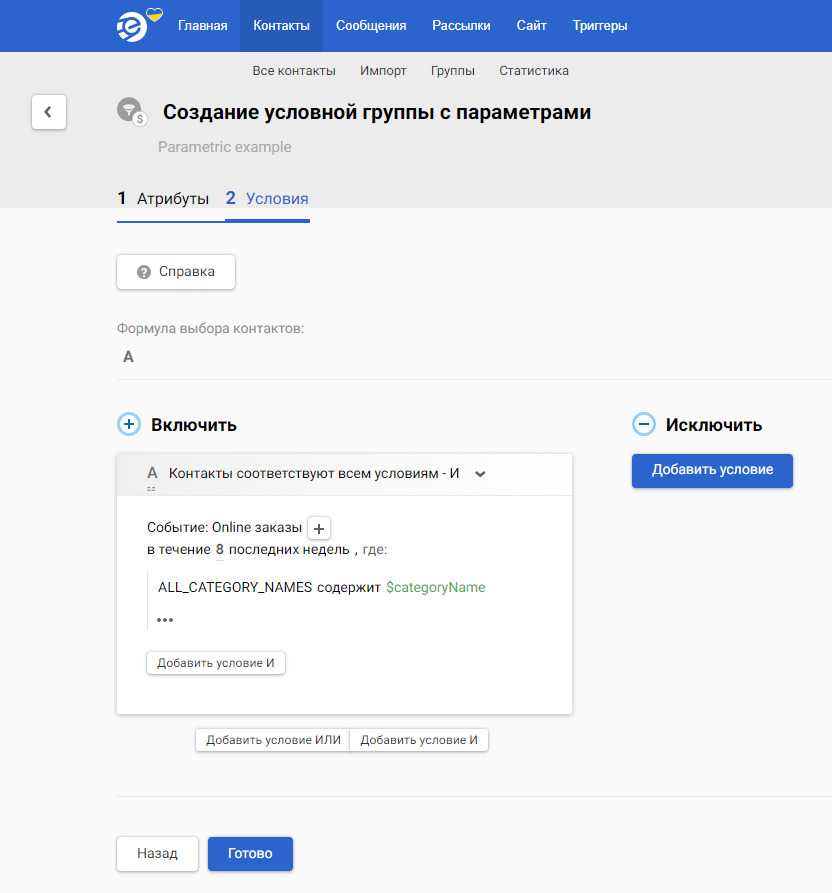The width and height of the screenshot is (832, 893).
Task: Open the Группы submenu item
Action: (x=452, y=71)
